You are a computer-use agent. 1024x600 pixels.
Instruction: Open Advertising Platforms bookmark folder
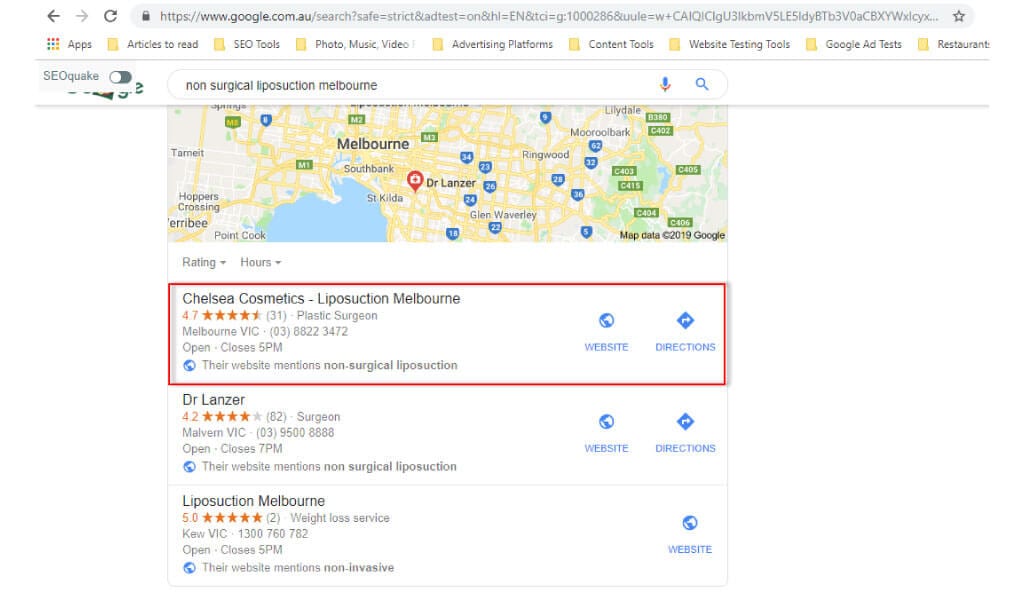pyautogui.click(x=492, y=44)
